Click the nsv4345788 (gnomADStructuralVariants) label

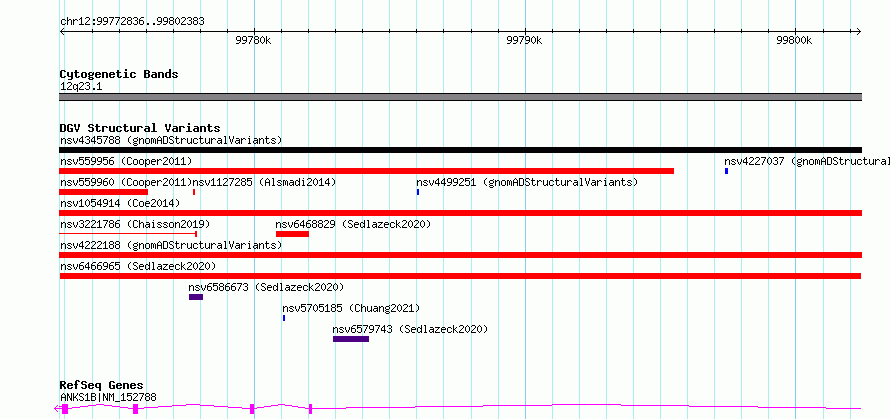pyautogui.click(x=171, y=140)
